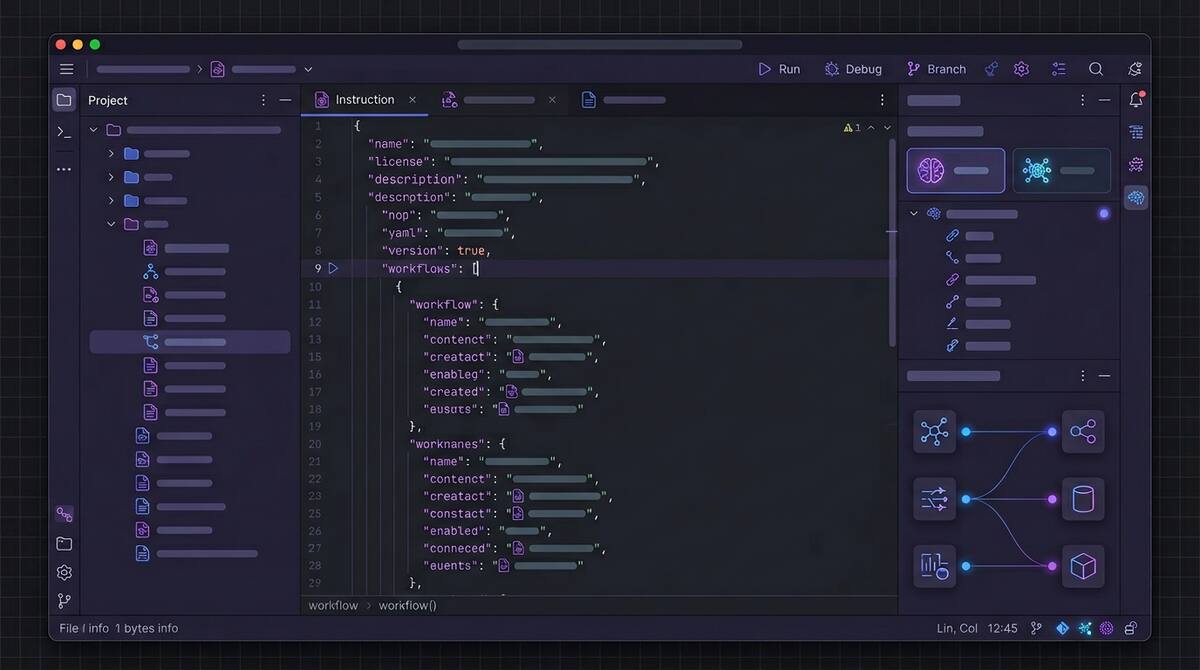Viewport: 1200px width, 670px height.
Task: Select the cylinder database node in the graph
Action: tap(1083, 499)
